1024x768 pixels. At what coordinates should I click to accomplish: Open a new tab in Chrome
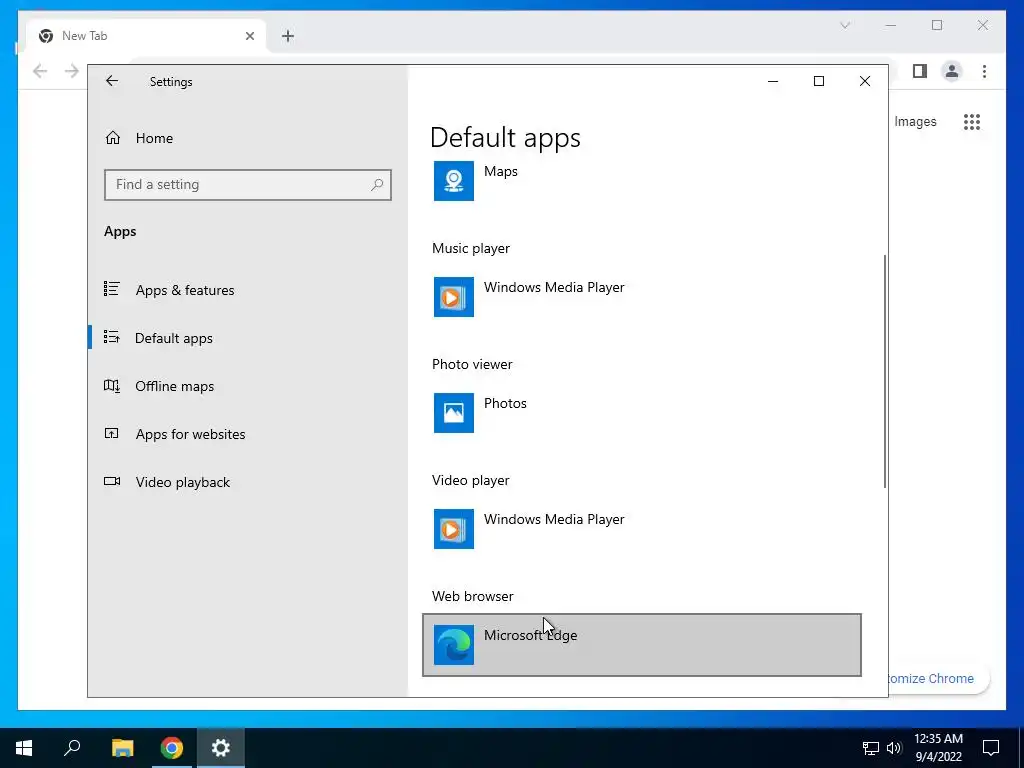[x=288, y=36]
